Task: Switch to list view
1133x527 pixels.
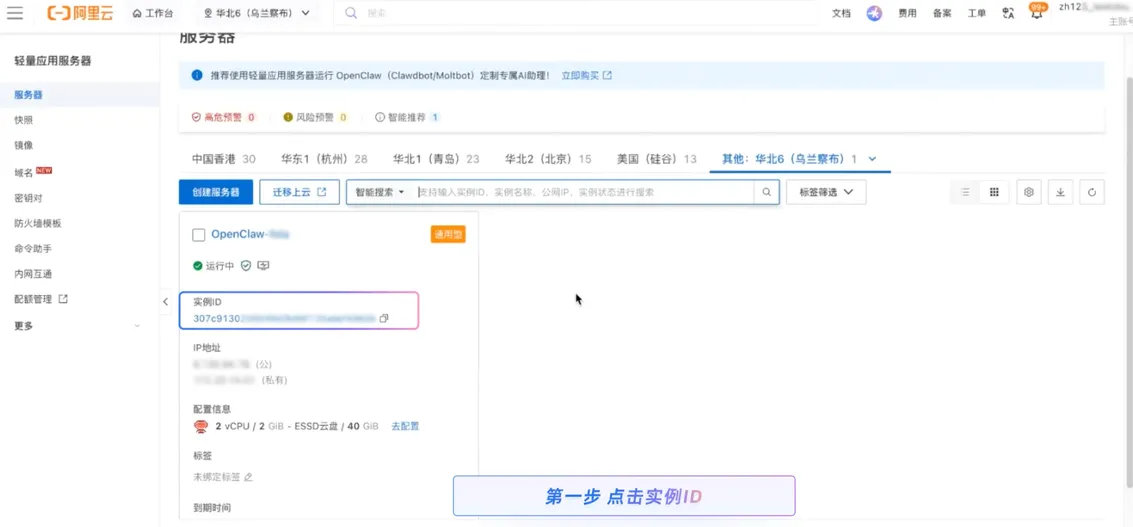Action: click(965, 192)
